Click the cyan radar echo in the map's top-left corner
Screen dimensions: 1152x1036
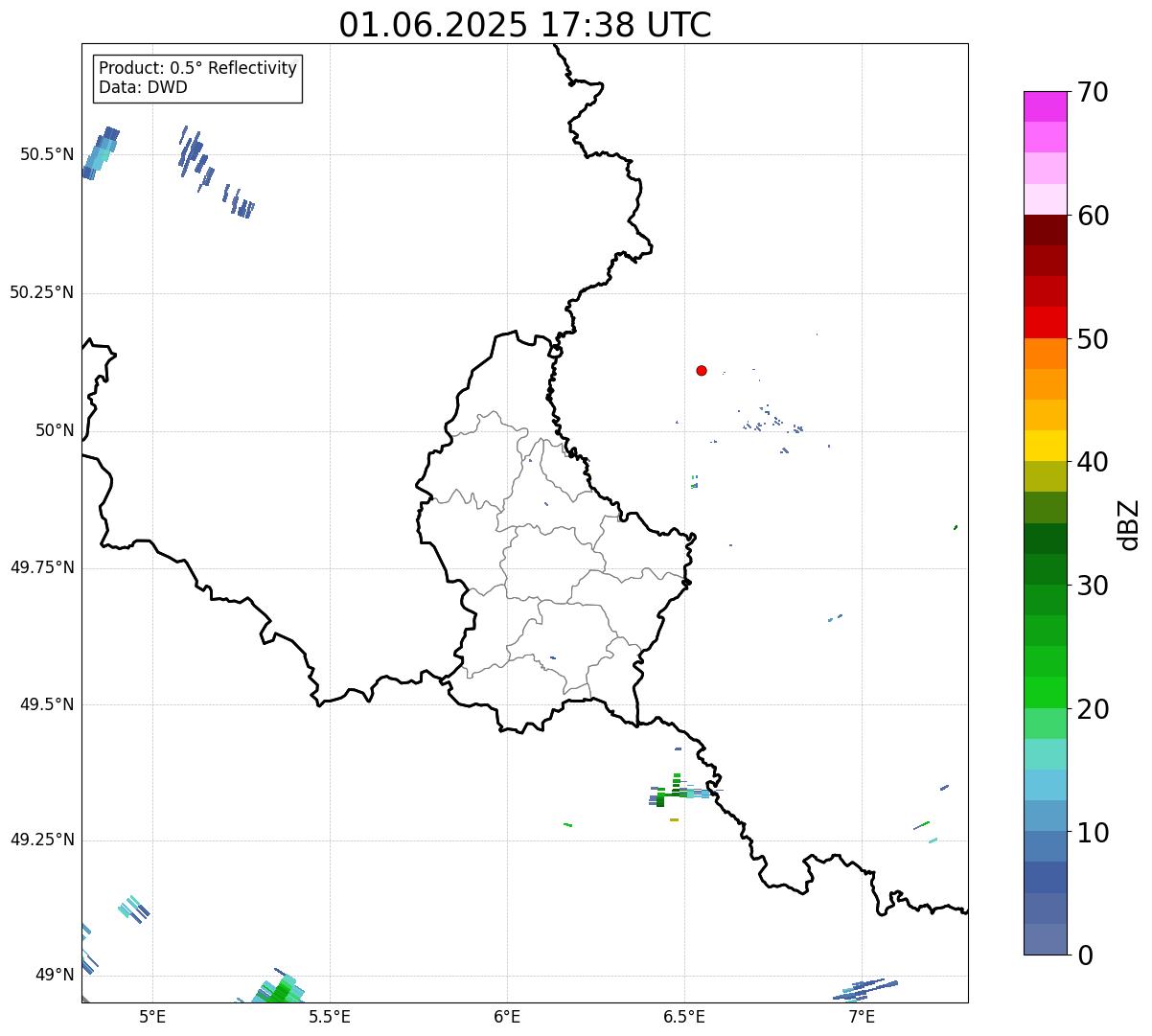(101, 153)
